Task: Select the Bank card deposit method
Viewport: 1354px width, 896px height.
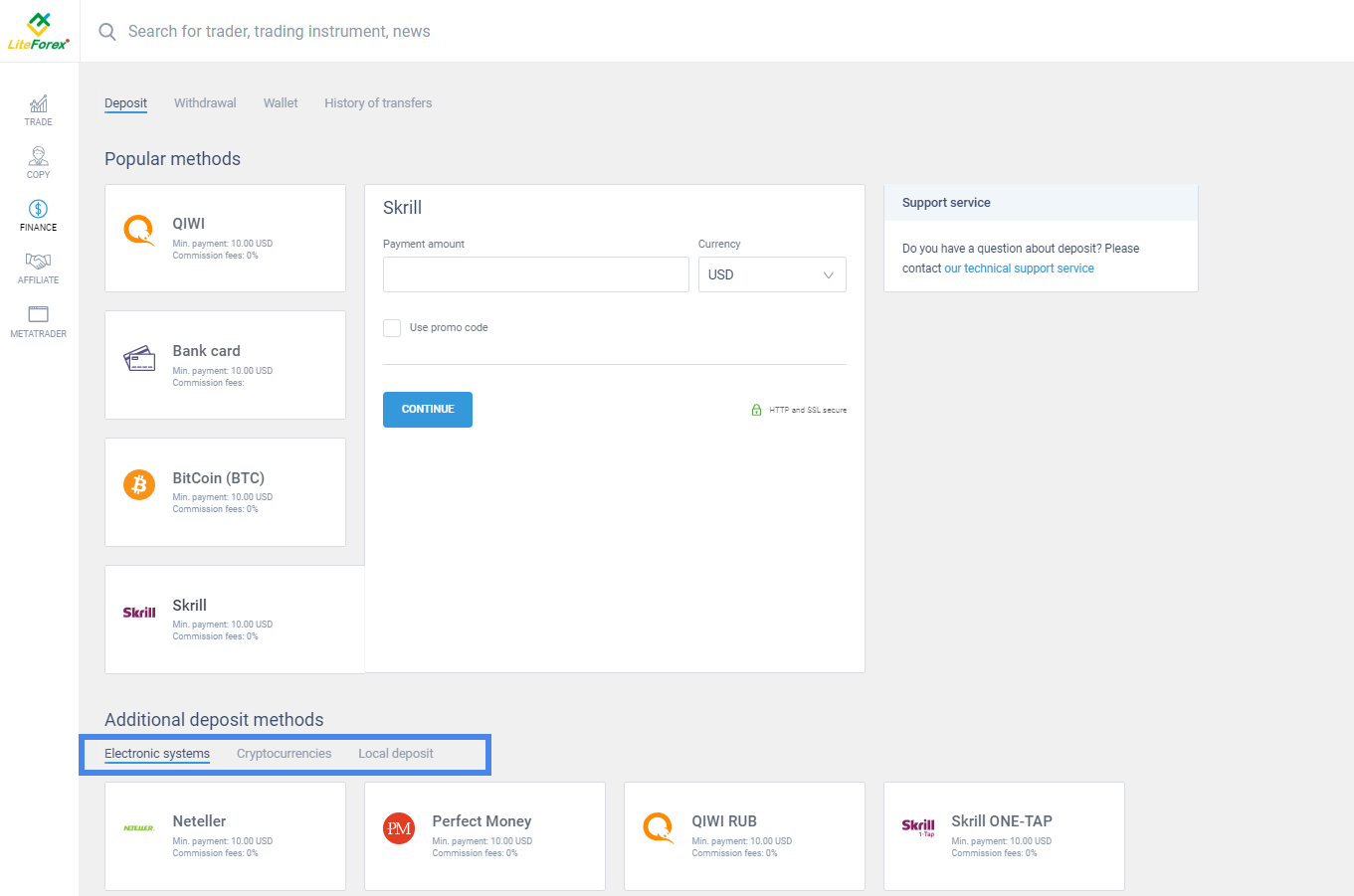Action: pos(225,365)
